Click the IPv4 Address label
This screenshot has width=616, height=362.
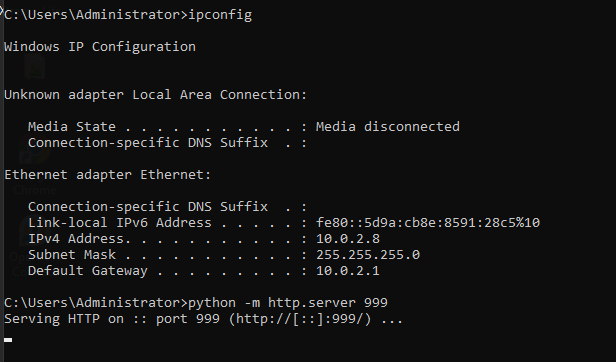pyautogui.click(x=76, y=239)
